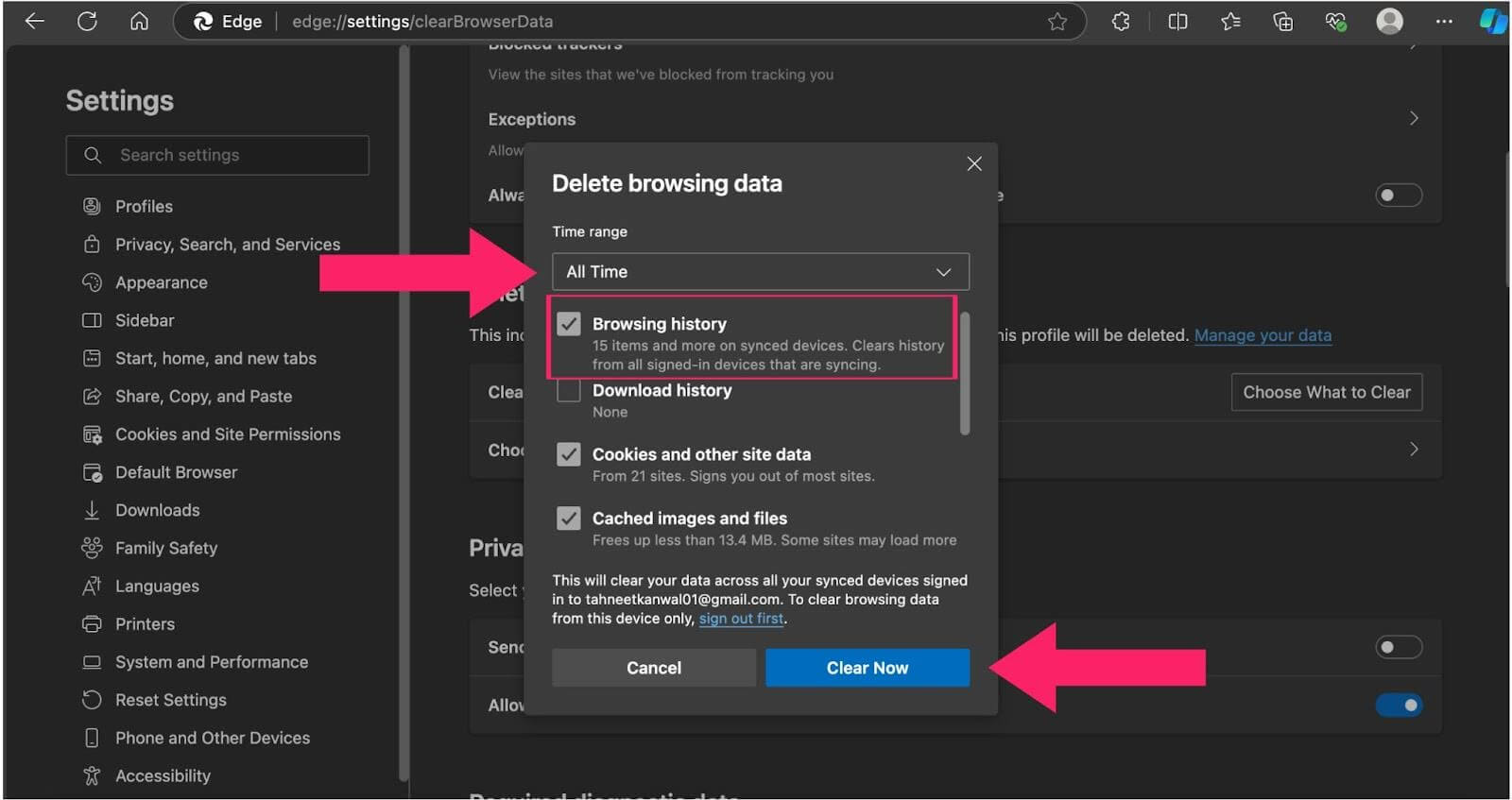
Task: Click the settings page vertical scrollbar
Action: tap(1505, 217)
